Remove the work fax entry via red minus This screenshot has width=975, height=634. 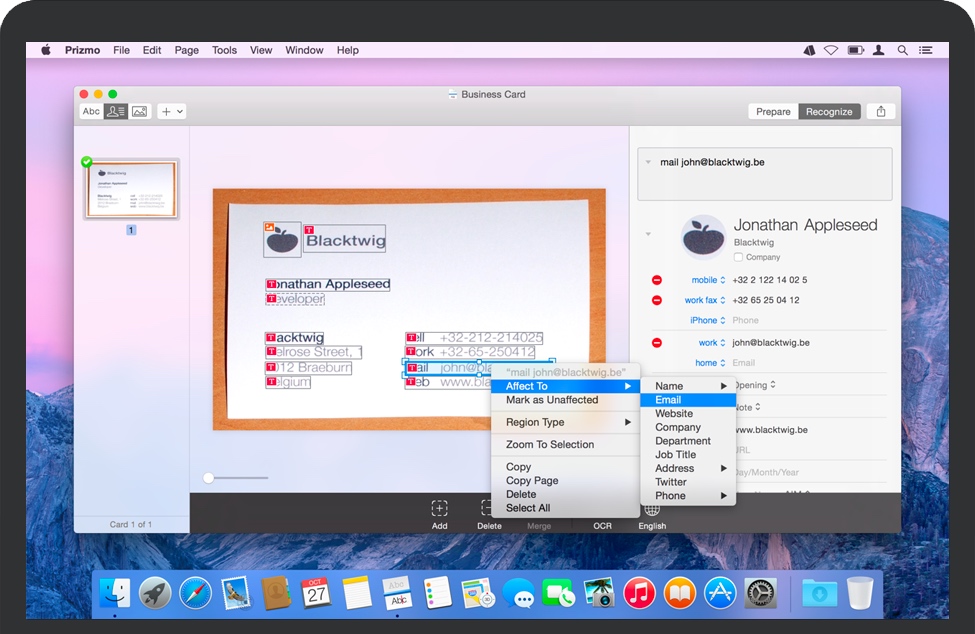tap(657, 300)
